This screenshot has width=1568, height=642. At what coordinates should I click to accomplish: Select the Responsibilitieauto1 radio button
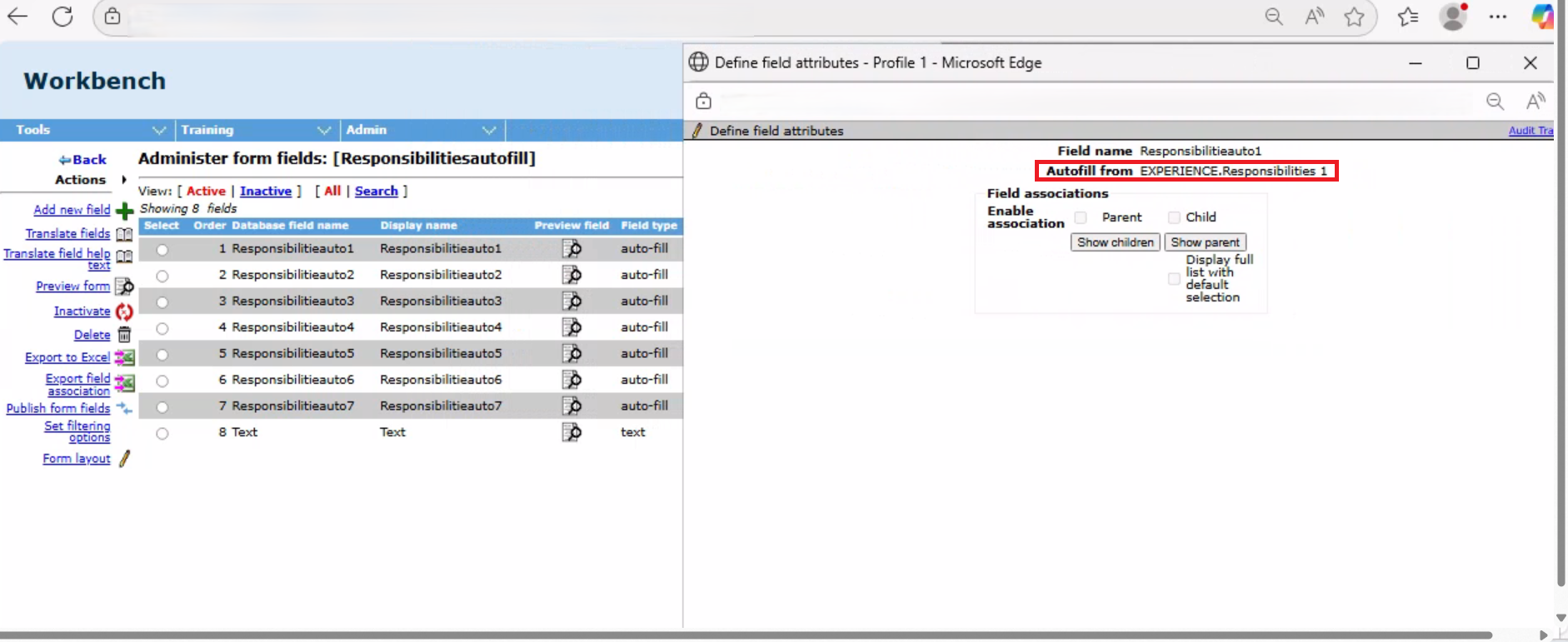point(162,249)
